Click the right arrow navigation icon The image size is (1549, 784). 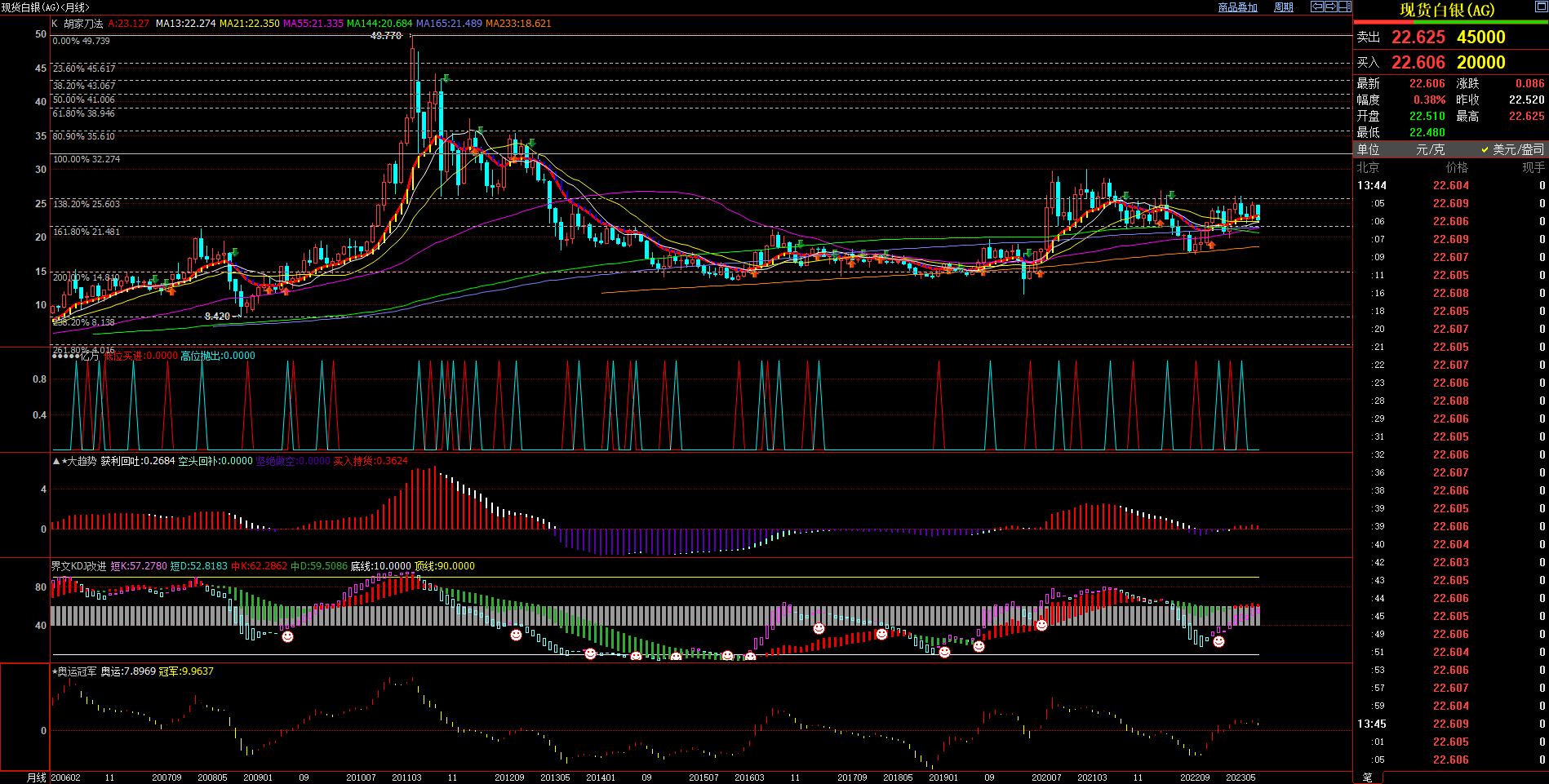[1331, 7]
